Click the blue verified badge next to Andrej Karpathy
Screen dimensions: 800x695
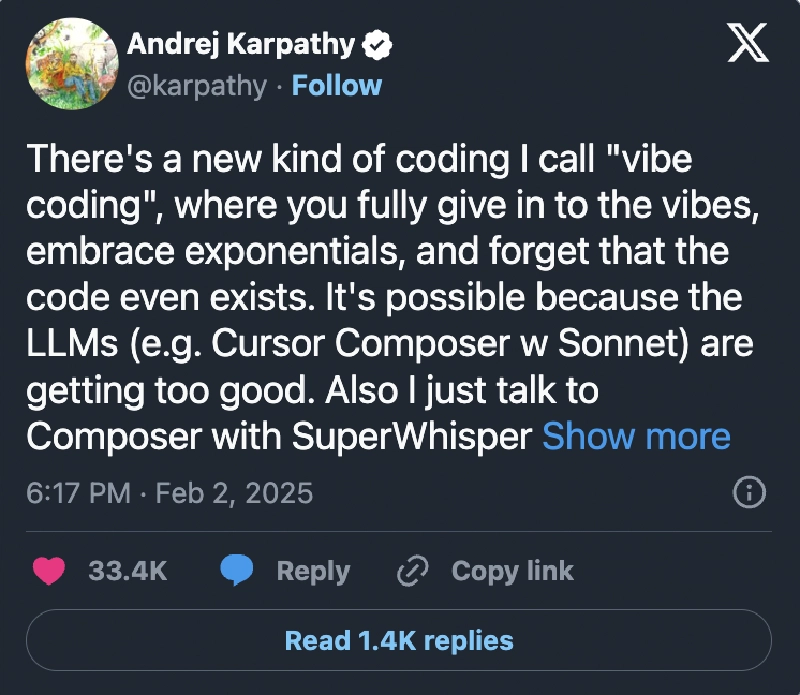click(x=376, y=43)
